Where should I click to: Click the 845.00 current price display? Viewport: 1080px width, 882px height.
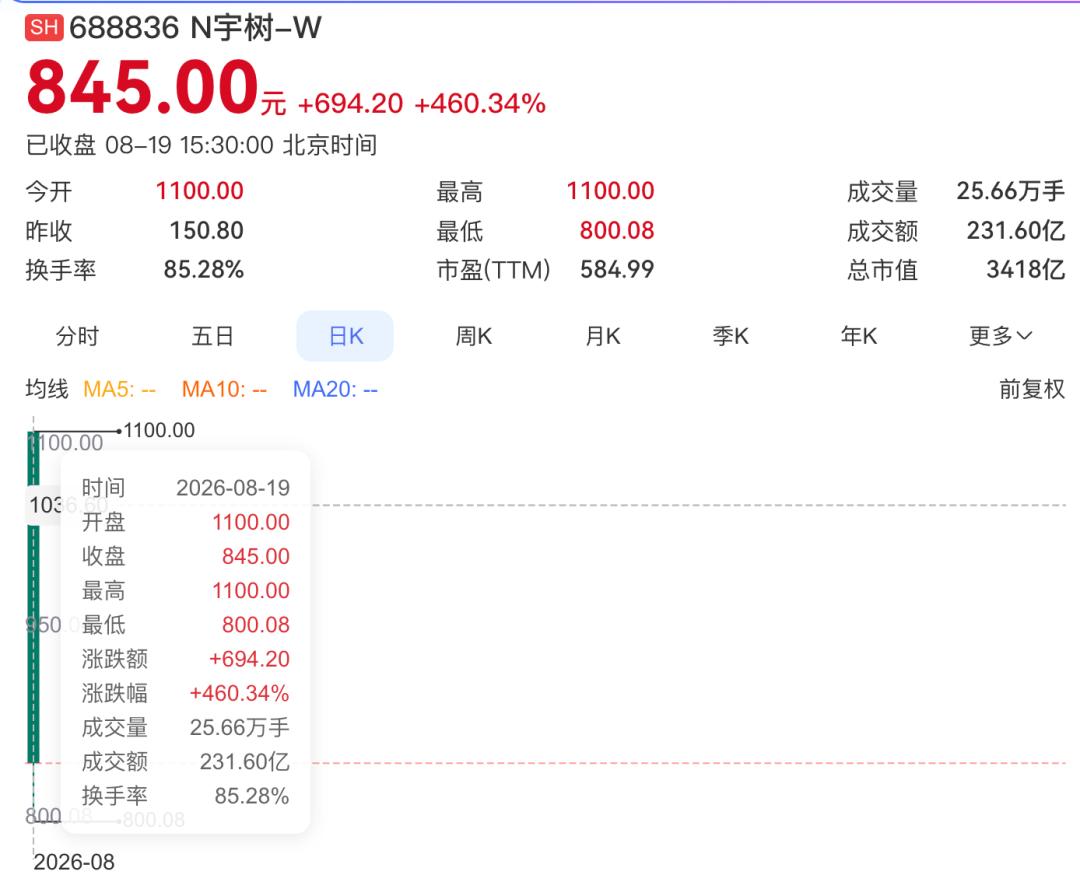coord(142,87)
